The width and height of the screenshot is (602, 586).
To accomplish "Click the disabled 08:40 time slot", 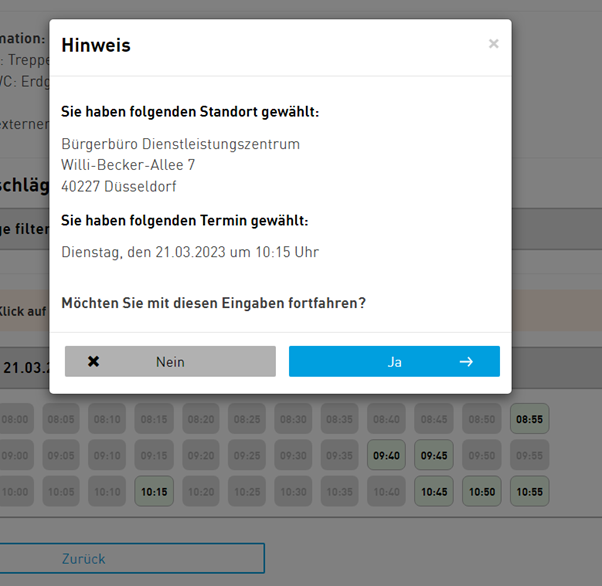I will pos(386,419).
